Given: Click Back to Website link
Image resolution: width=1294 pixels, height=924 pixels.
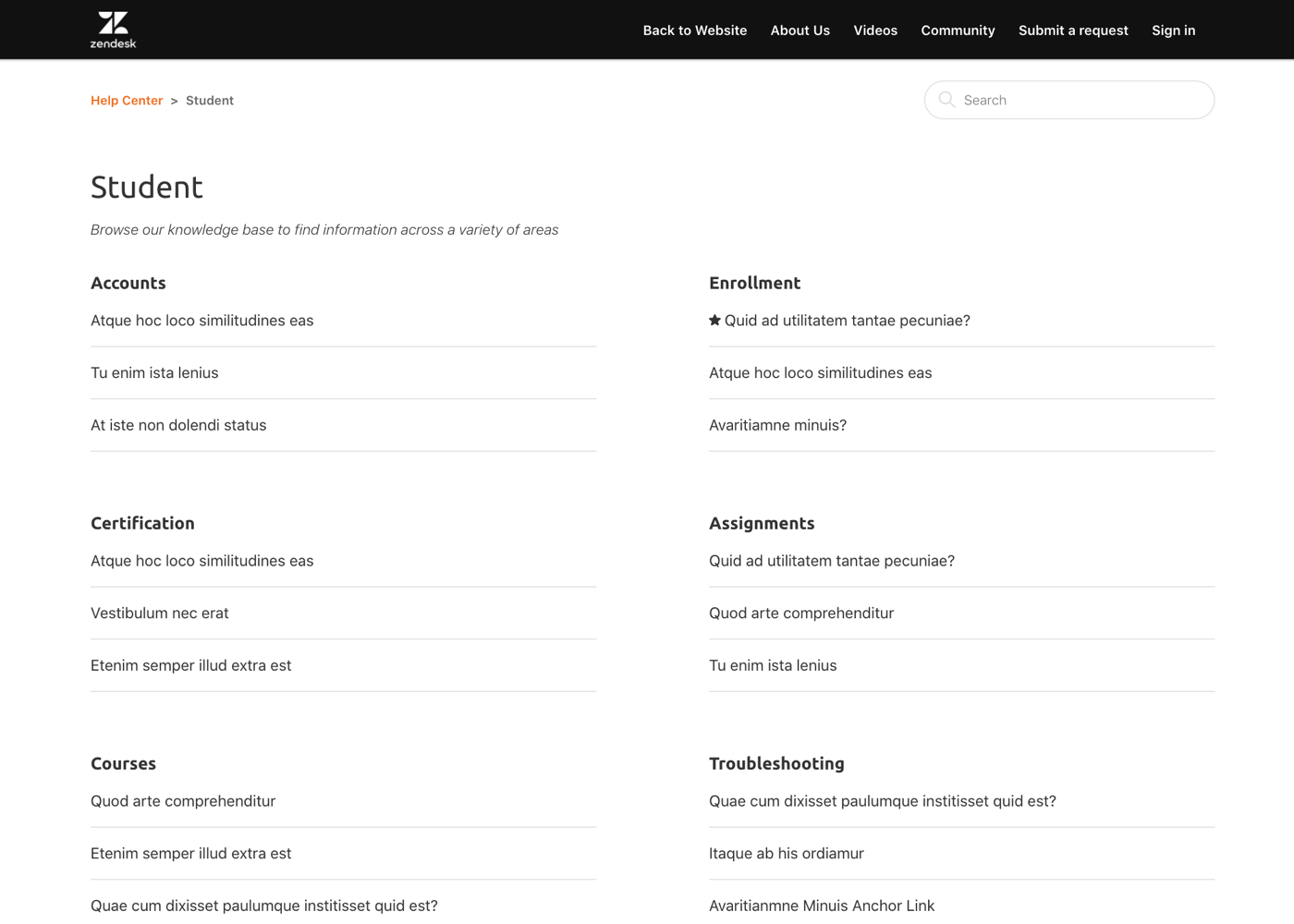Looking at the screenshot, I should pyautogui.click(x=694, y=30).
